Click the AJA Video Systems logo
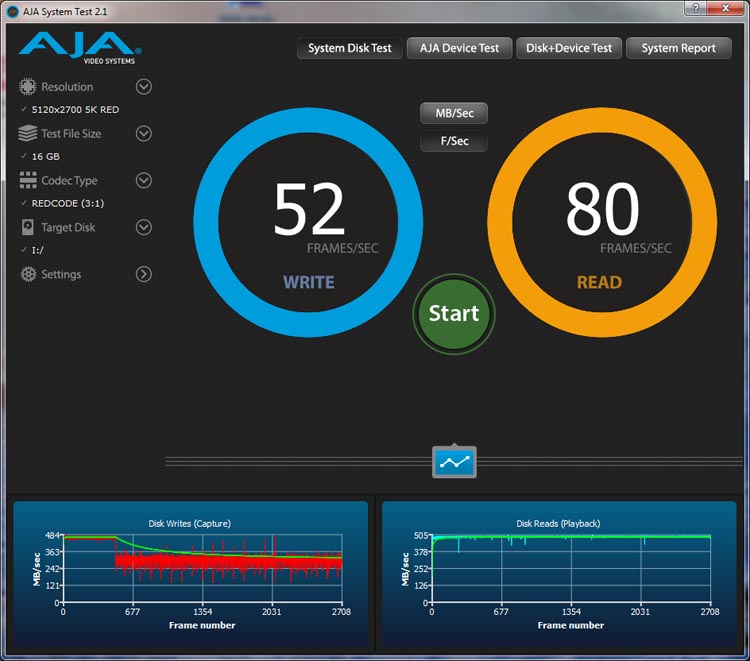The height and width of the screenshot is (661, 750). pos(80,48)
